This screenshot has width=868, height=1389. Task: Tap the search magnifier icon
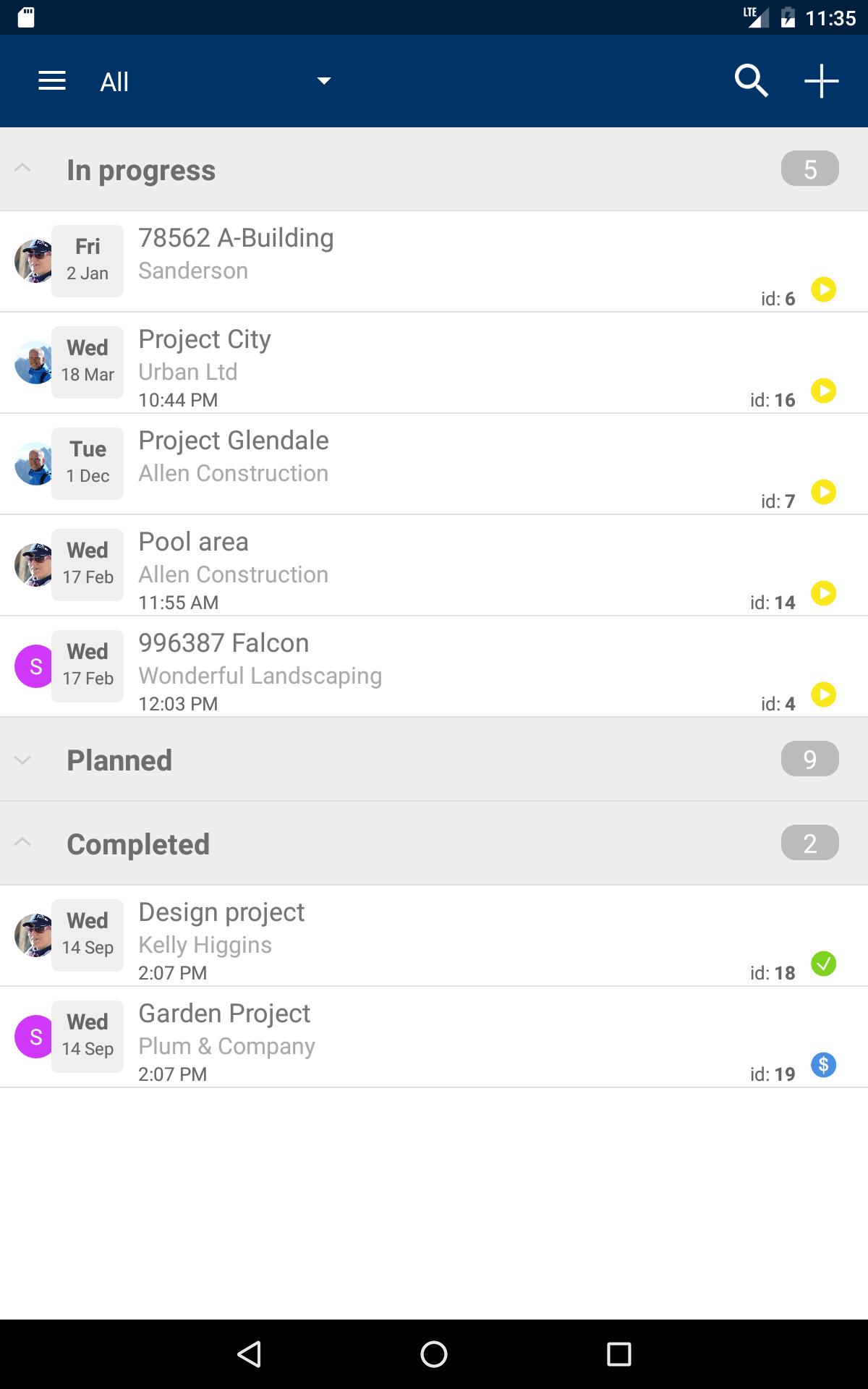751,81
